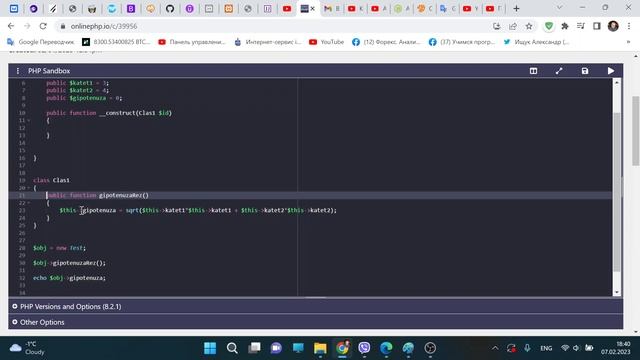Screen dimensions: 640x360
Task: Open Google Переводчик bookmark
Action: point(40,42)
